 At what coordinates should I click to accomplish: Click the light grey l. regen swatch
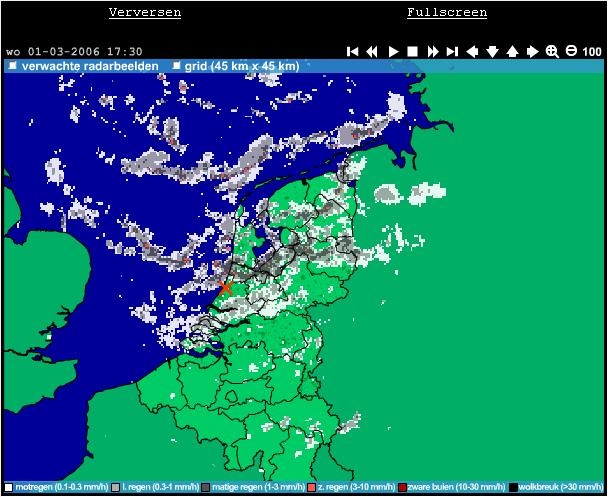point(115,487)
